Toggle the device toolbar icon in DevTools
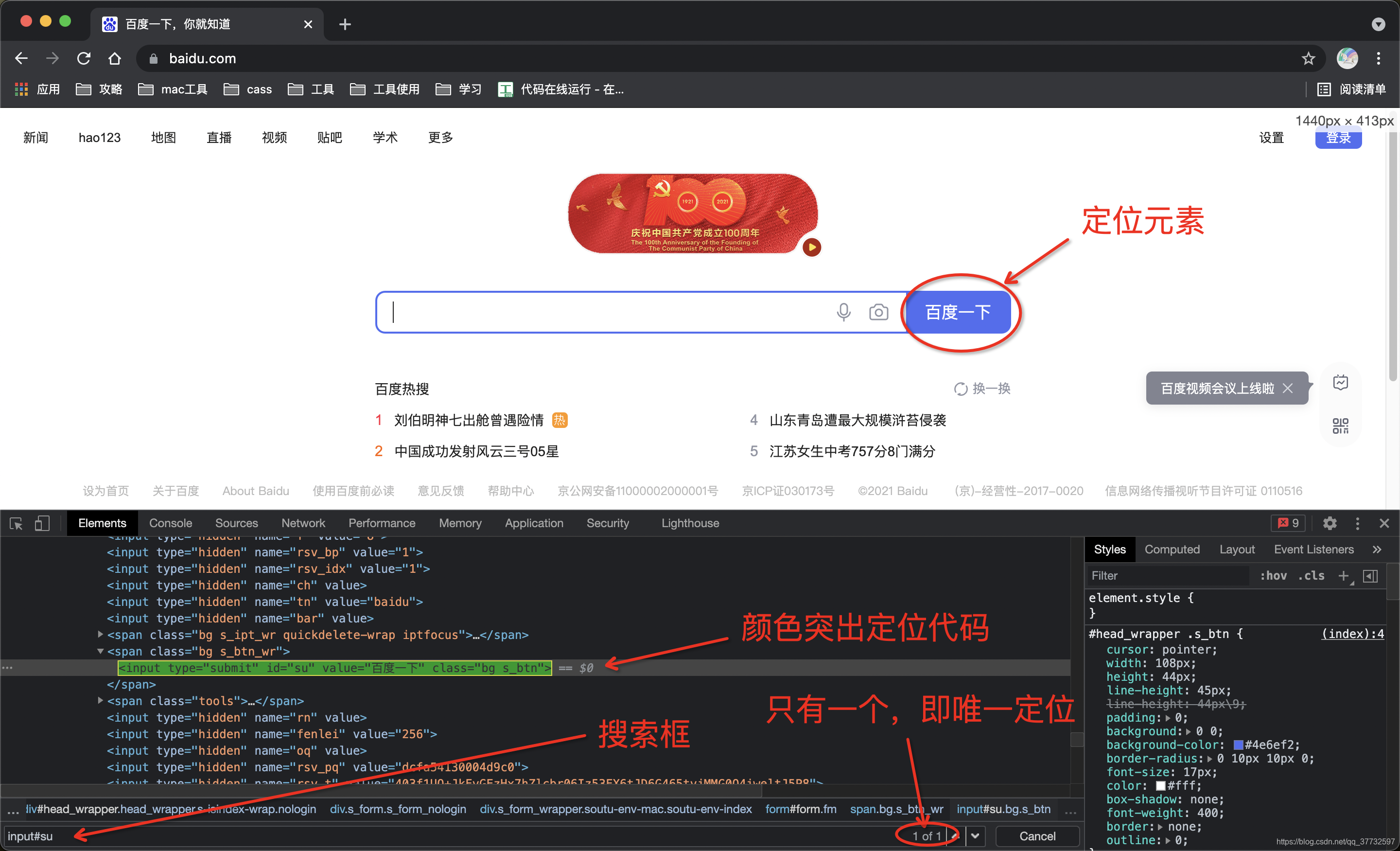The height and width of the screenshot is (851, 1400). [x=42, y=523]
